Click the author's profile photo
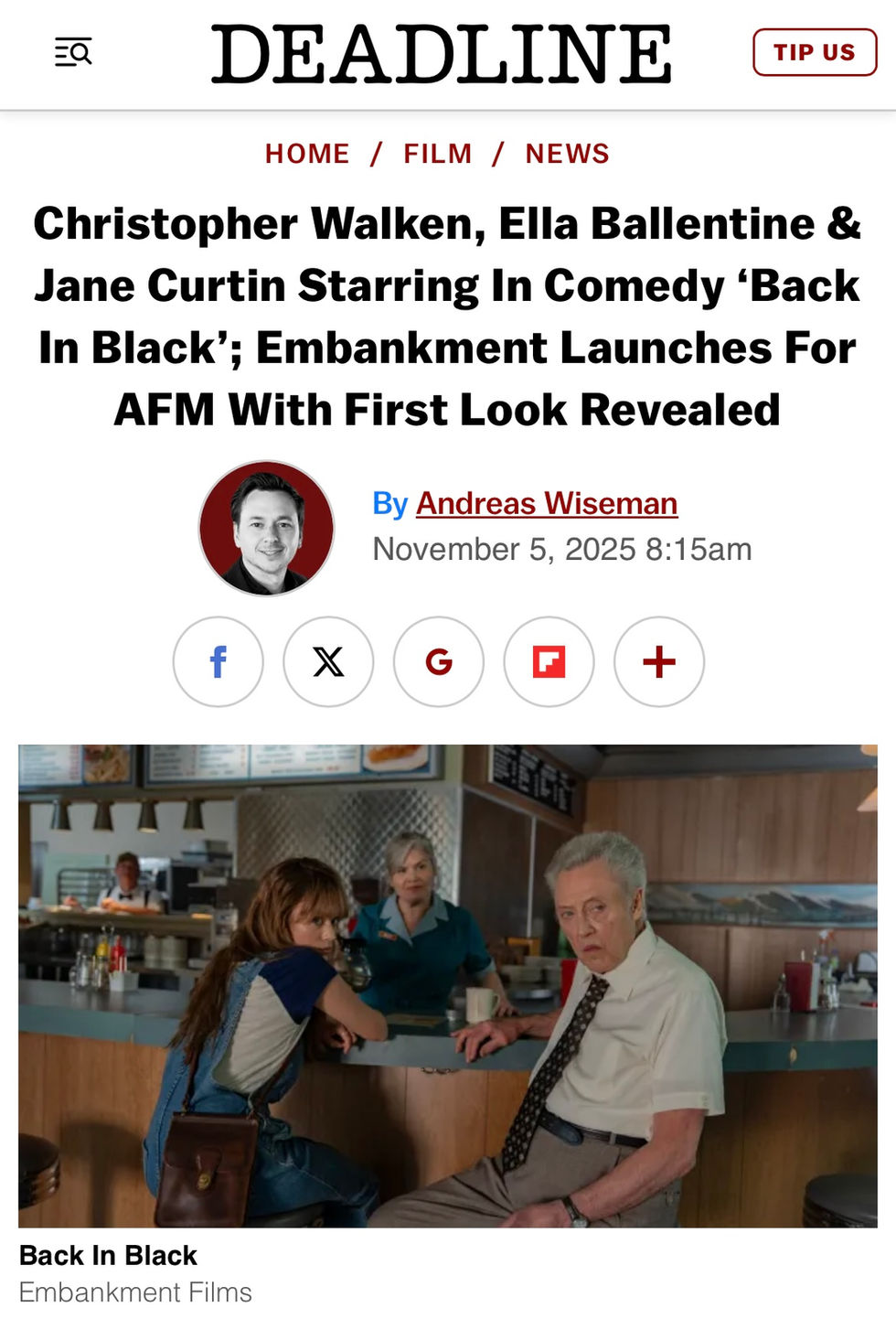The image size is (896, 1319). click(x=266, y=529)
